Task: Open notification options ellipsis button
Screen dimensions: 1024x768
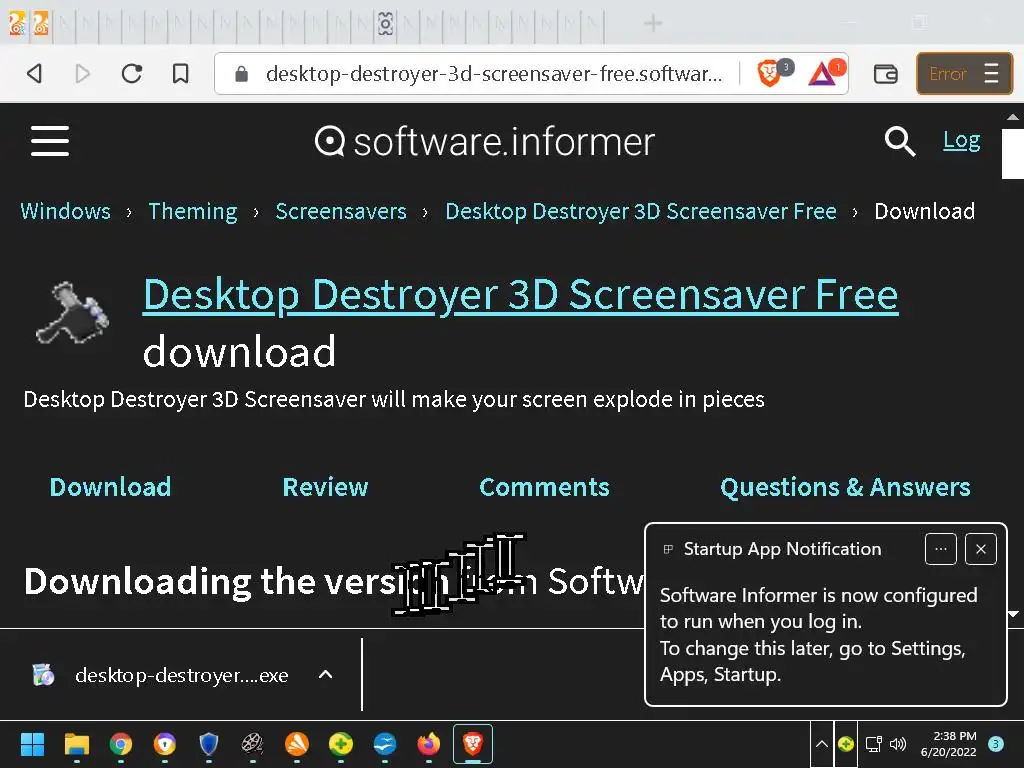Action: coord(940,549)
